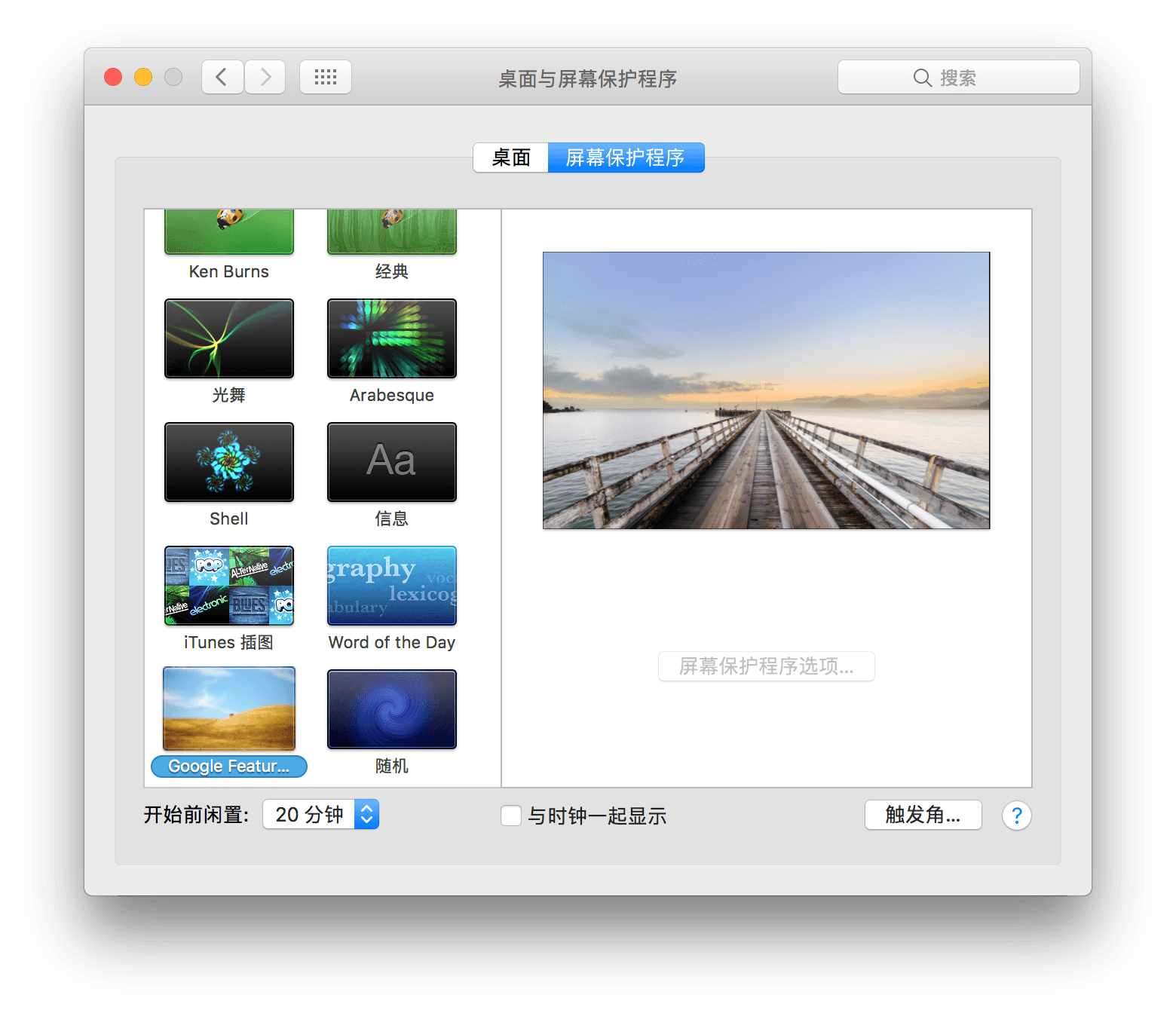Enable 与时钟一起显示 checkbox
The width and height of the screenshot is (1176, 1016).
[x=511, y=816]
